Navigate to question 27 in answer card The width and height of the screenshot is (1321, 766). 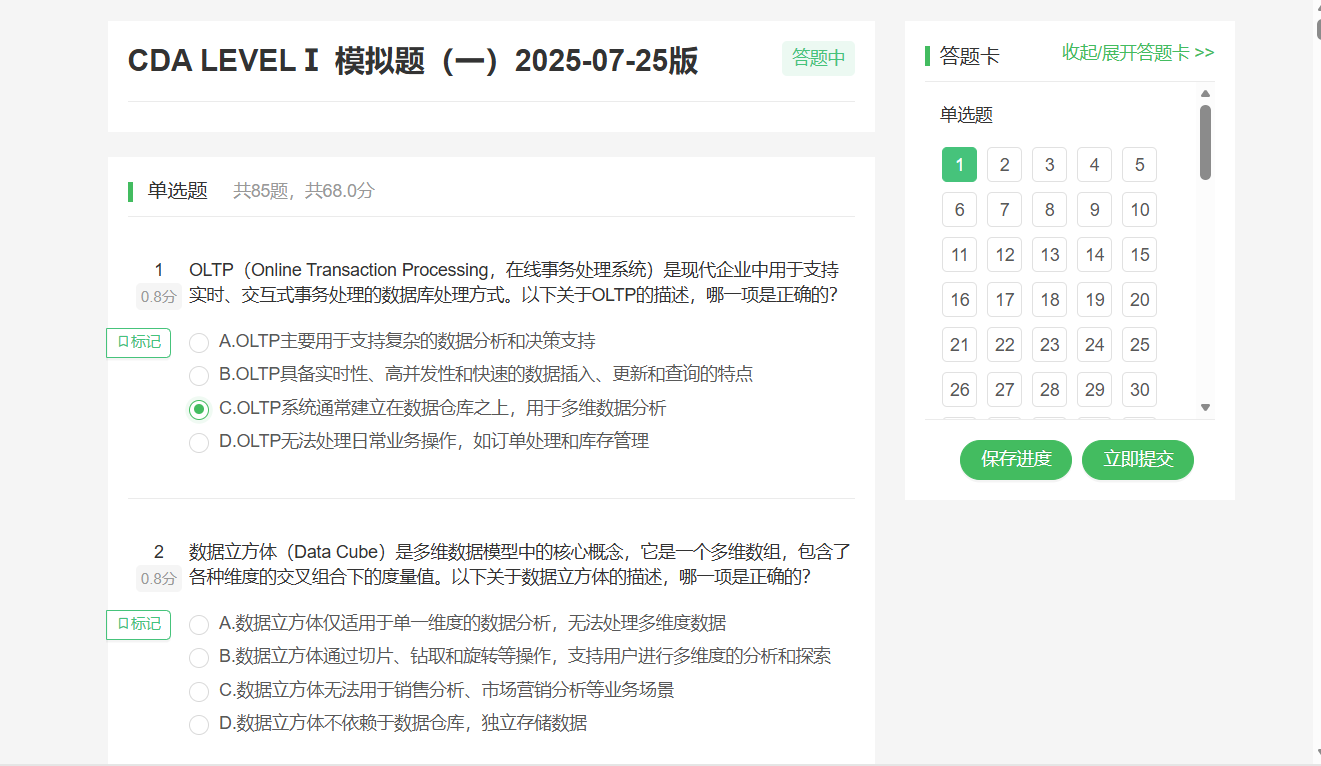click(x=1004, y=390)
